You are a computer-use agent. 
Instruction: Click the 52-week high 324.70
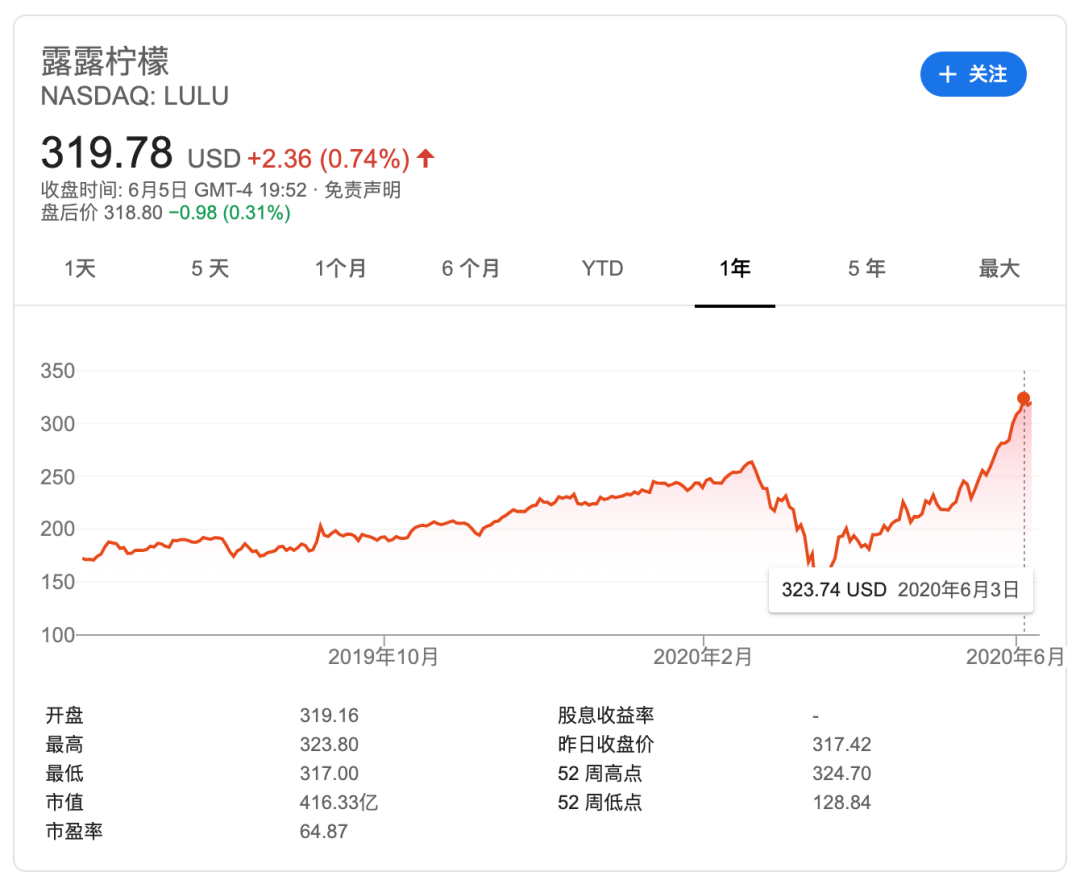842,773
